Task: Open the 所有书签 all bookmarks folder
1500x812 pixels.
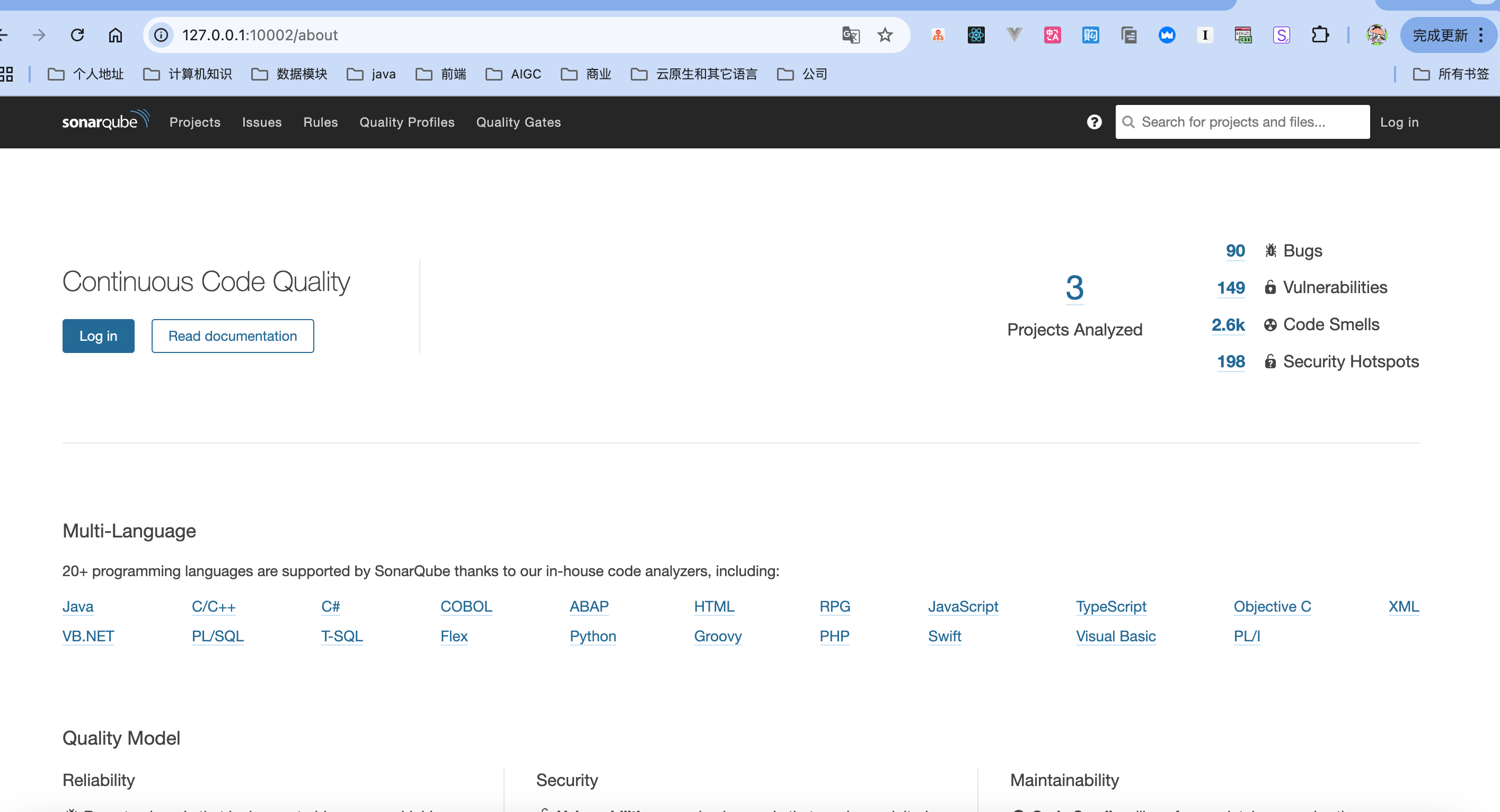Action: pyautogui.click(x=1451, y=74)
